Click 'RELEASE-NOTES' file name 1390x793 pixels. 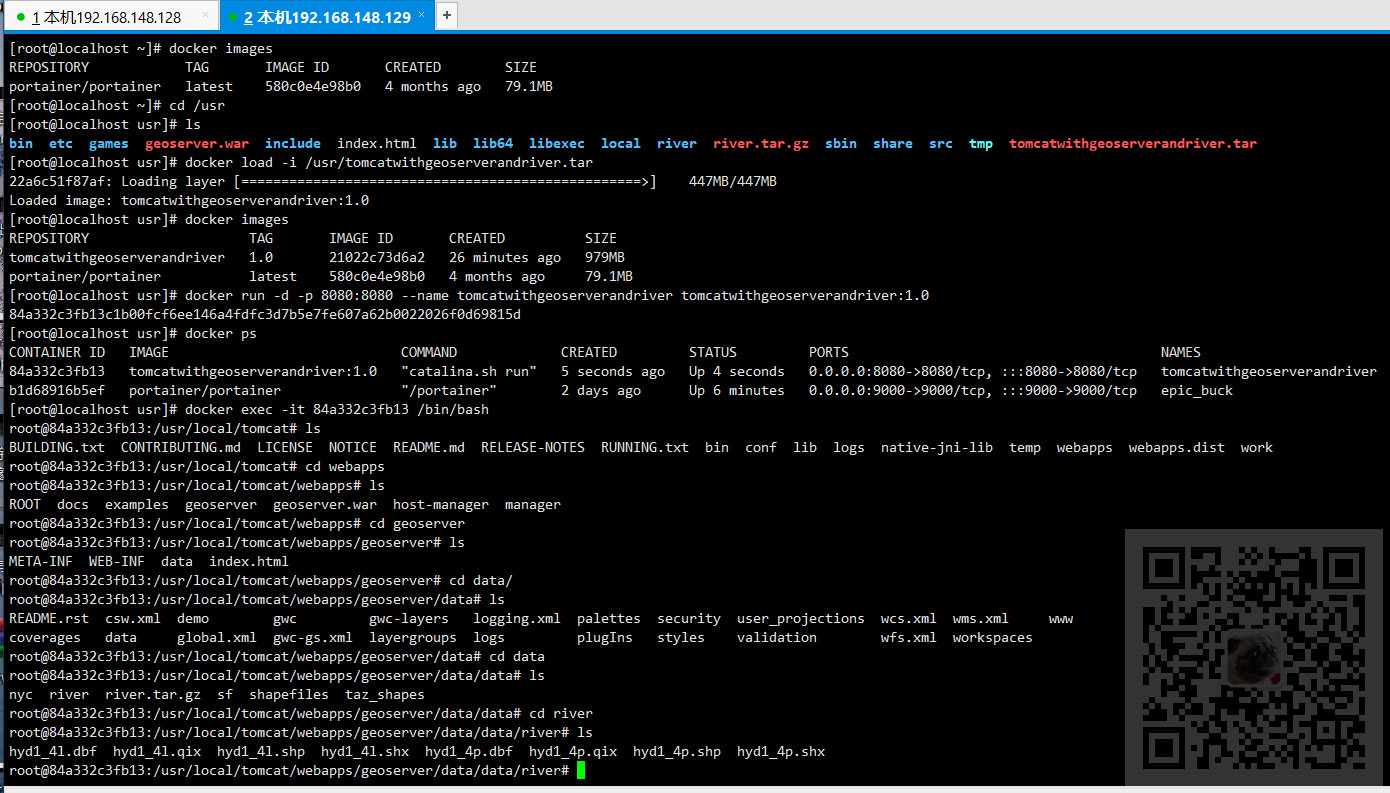click(x=533, y=447)
